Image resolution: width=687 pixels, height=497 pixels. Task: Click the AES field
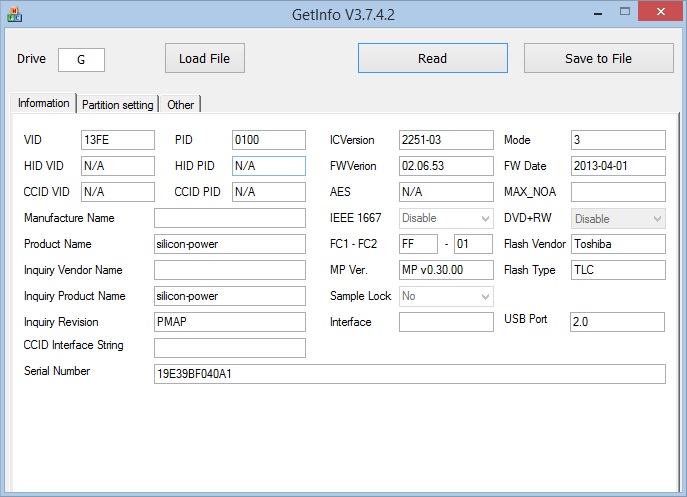pyautogui.click(x=446, y=192)
